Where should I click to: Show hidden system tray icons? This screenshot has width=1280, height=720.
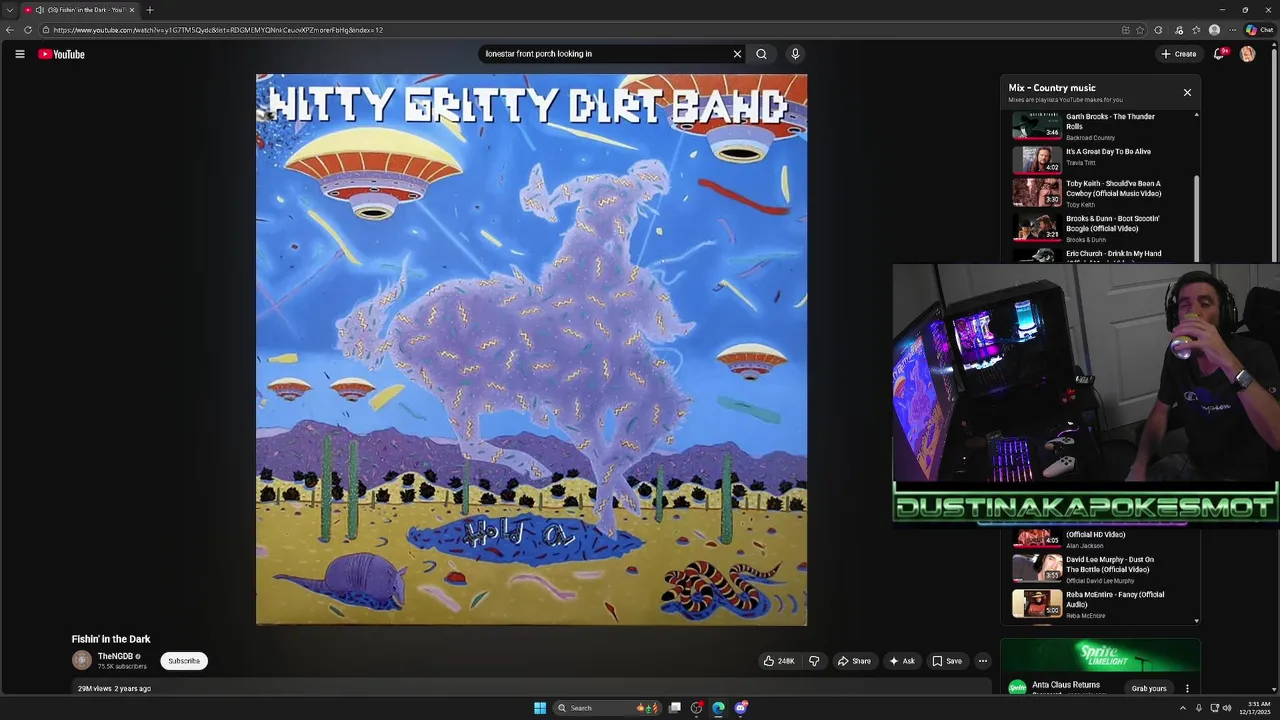click(x=1182, y=708)
